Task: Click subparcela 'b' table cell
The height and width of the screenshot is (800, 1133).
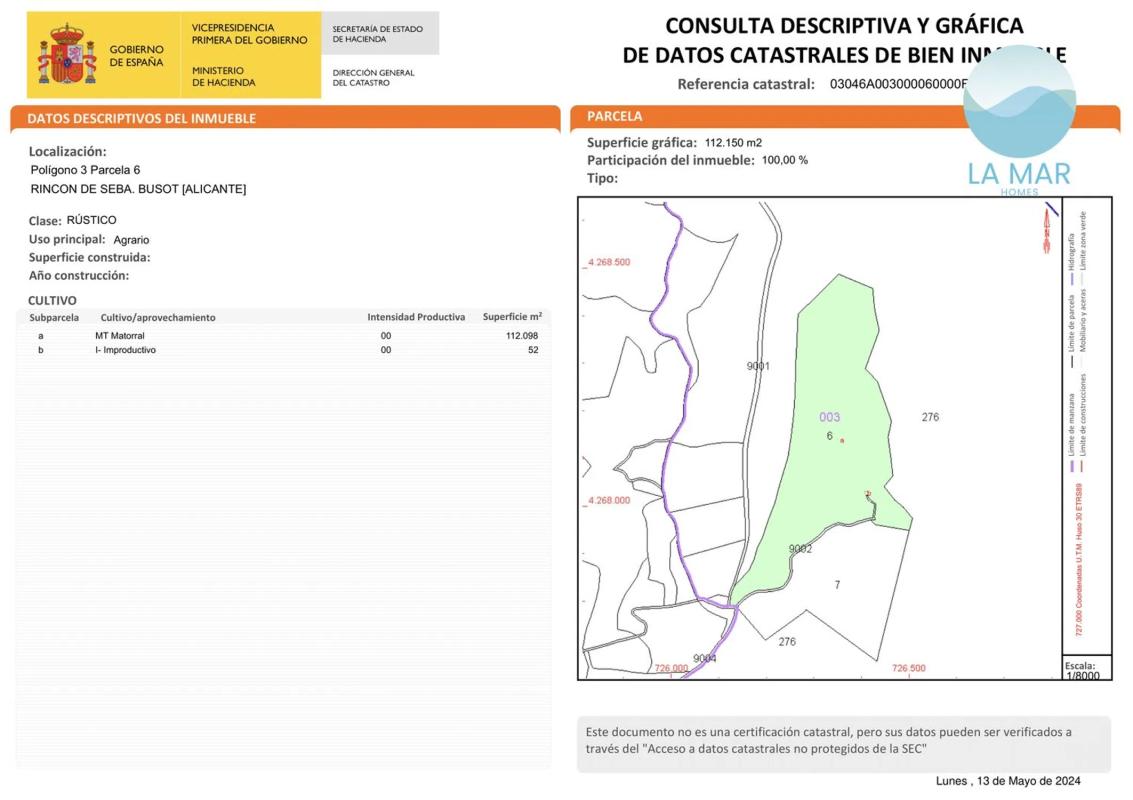Action: (x=40, y=350)
